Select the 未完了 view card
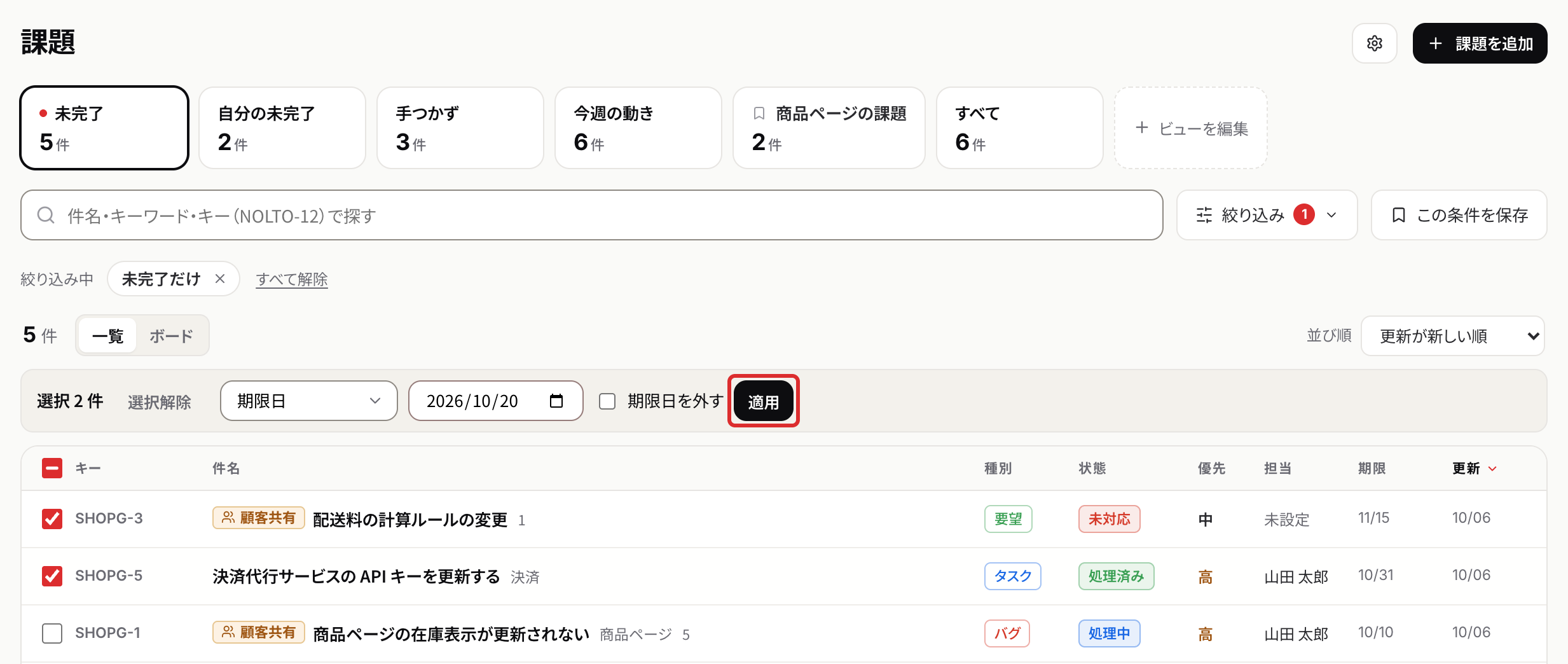Viewport: 1568px width, 664px height. [x=104, y=128]
